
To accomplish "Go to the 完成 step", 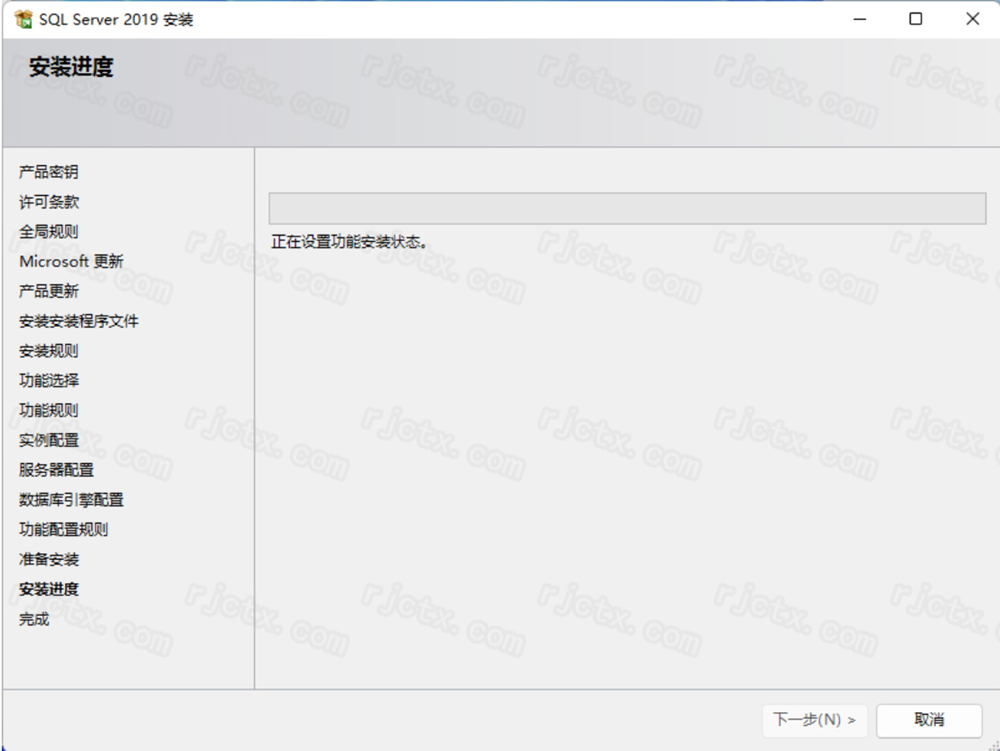I will tap(34, 619).
